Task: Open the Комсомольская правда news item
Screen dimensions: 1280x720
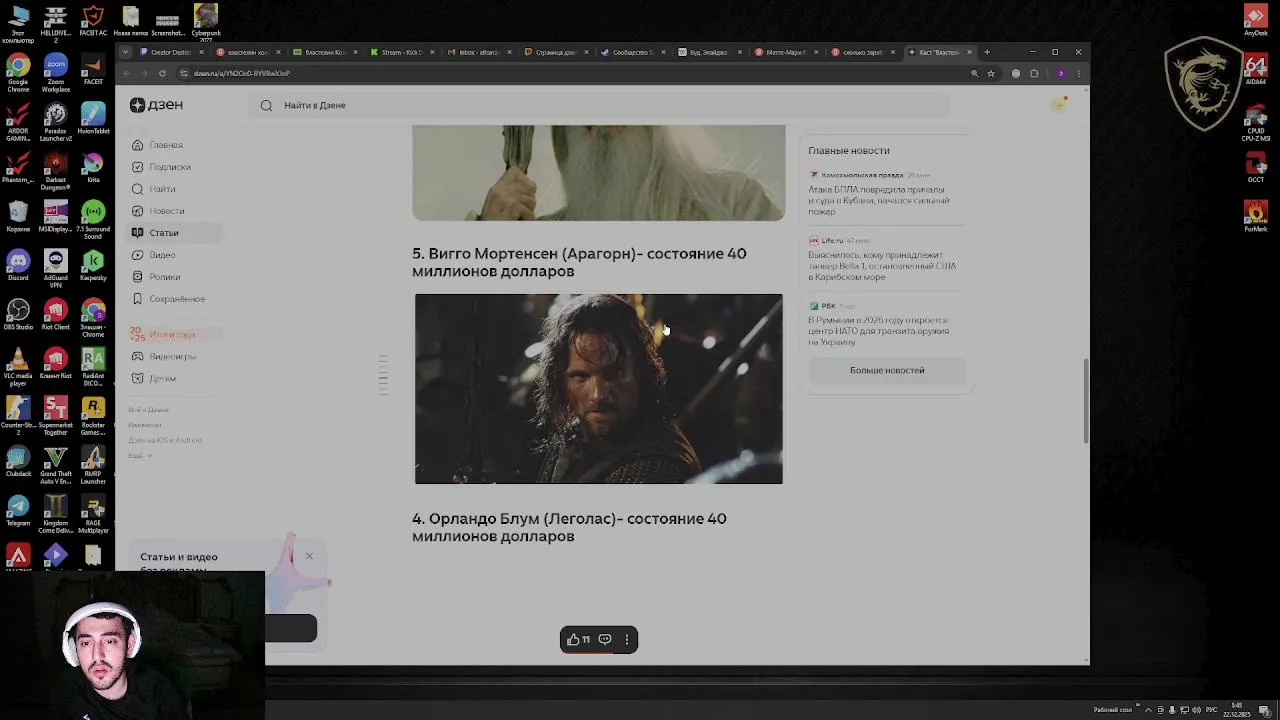Action: [x=880, y=194]
